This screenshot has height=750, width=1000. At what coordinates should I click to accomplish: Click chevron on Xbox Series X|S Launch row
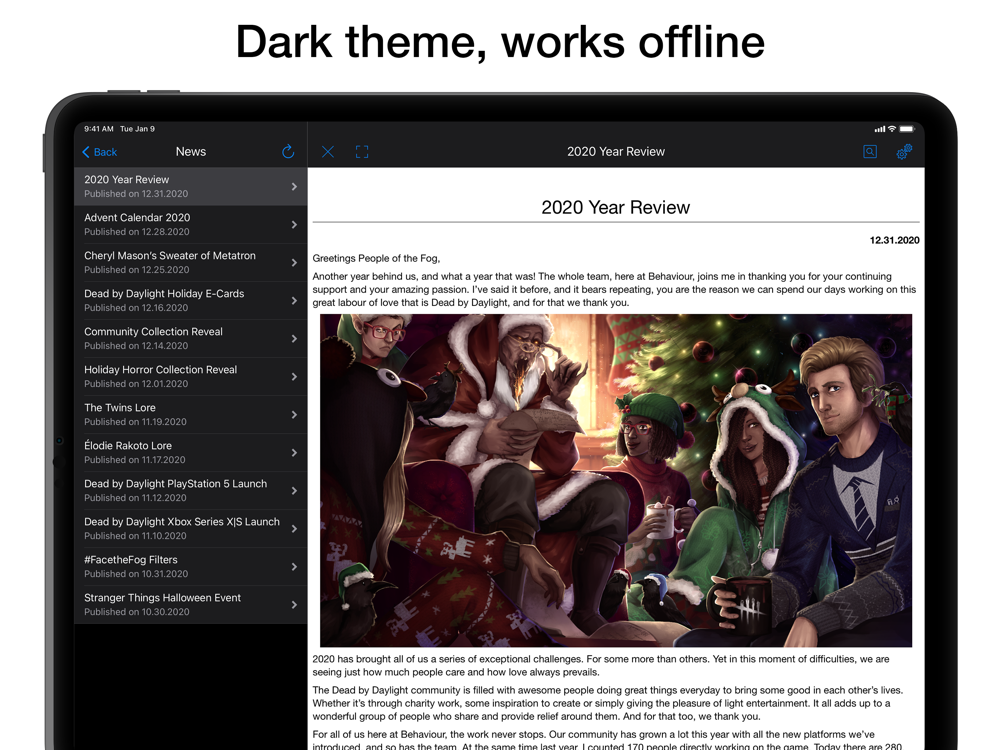coord(294,529)
